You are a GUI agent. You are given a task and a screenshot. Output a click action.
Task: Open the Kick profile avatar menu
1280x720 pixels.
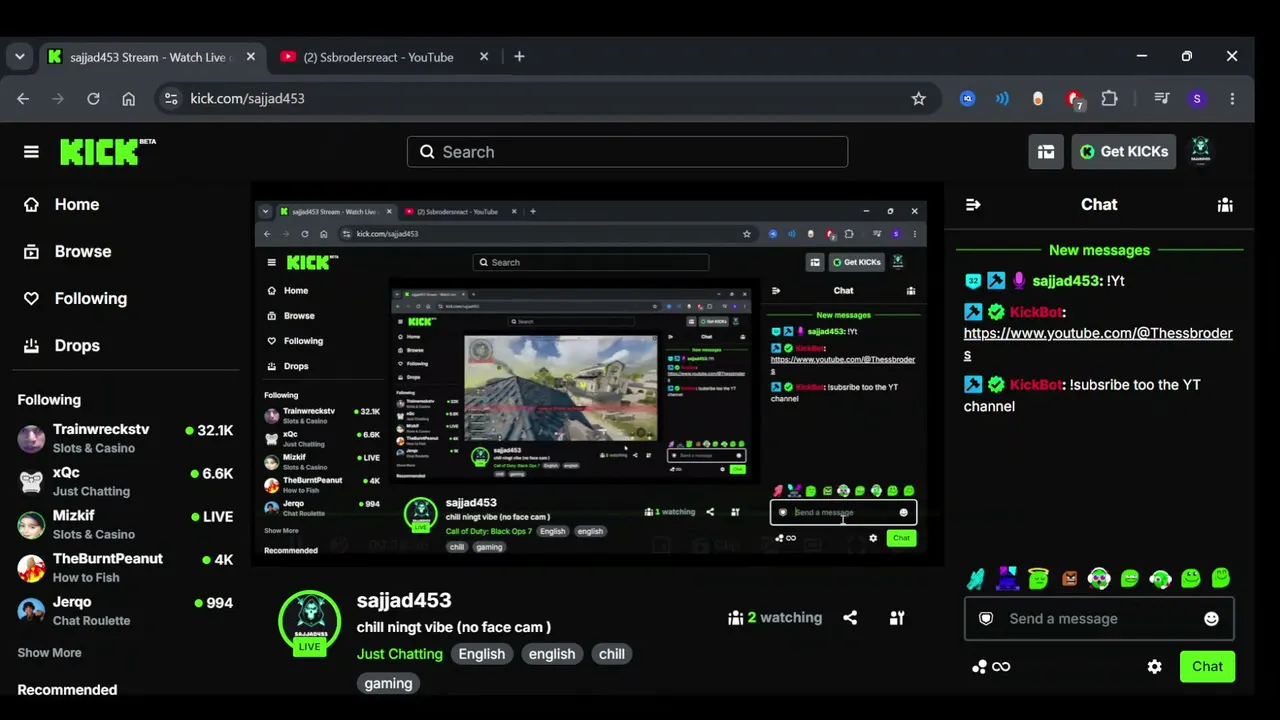(x=1201, y=152)
